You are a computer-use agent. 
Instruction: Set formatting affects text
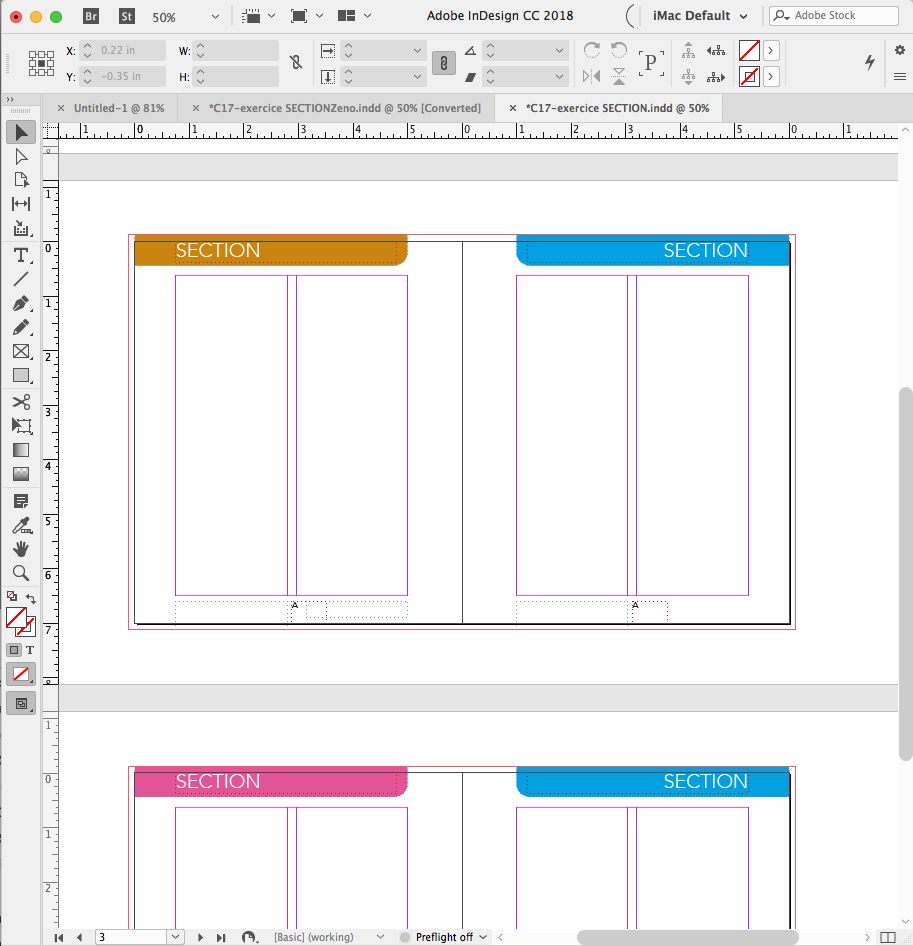[30, 650]
